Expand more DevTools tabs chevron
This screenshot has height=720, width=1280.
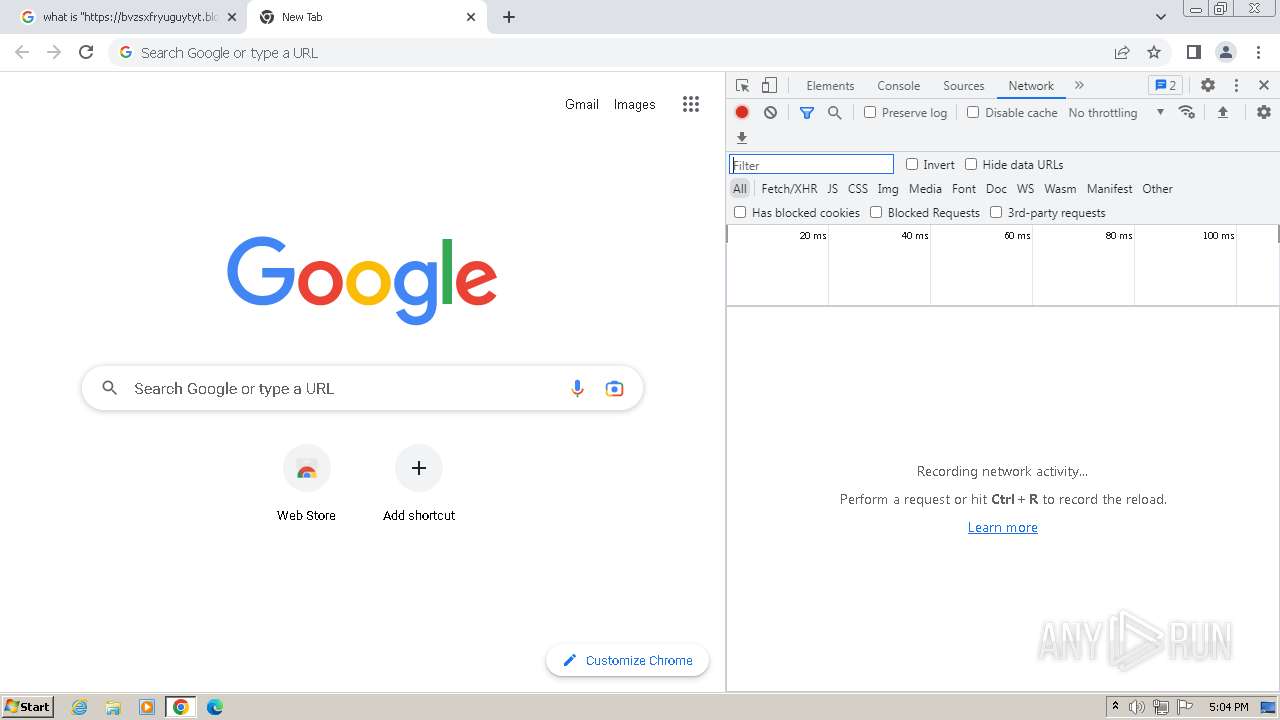1079,86
